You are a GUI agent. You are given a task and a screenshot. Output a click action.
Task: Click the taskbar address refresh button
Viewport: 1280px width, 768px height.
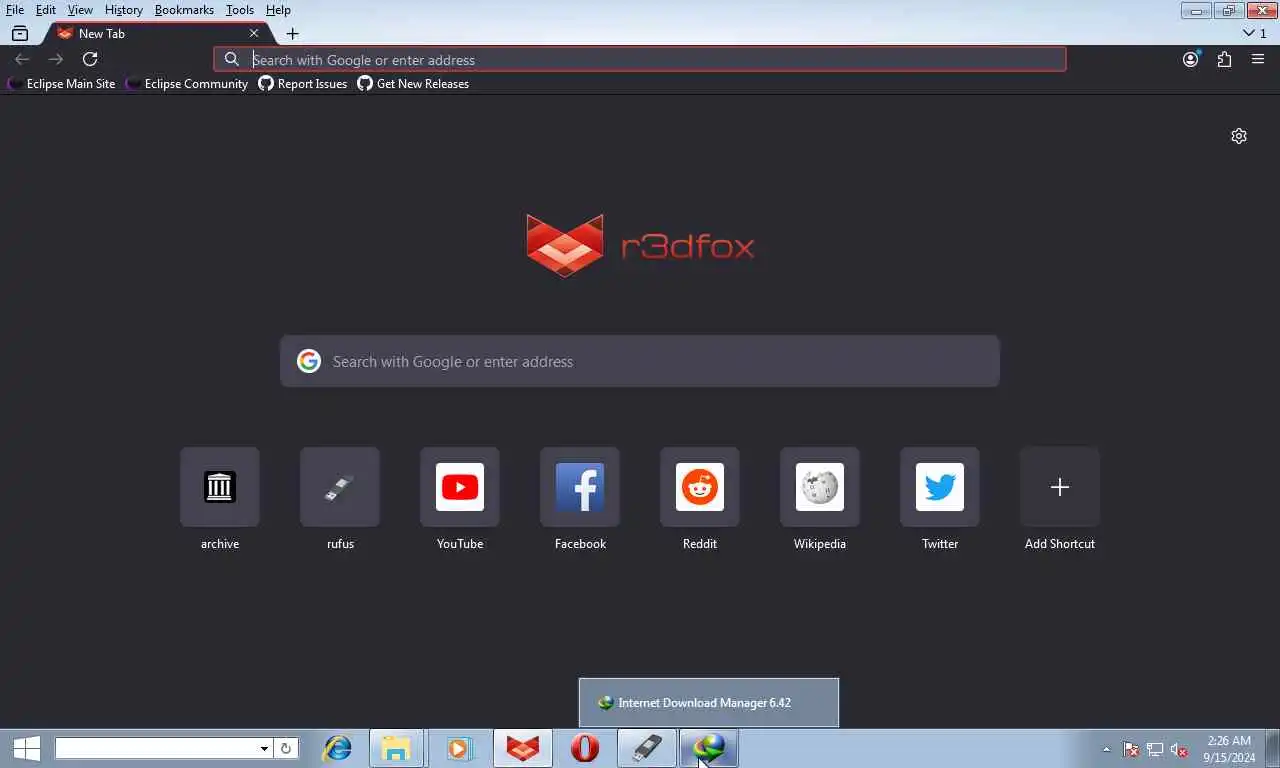(x=285, y=748)
